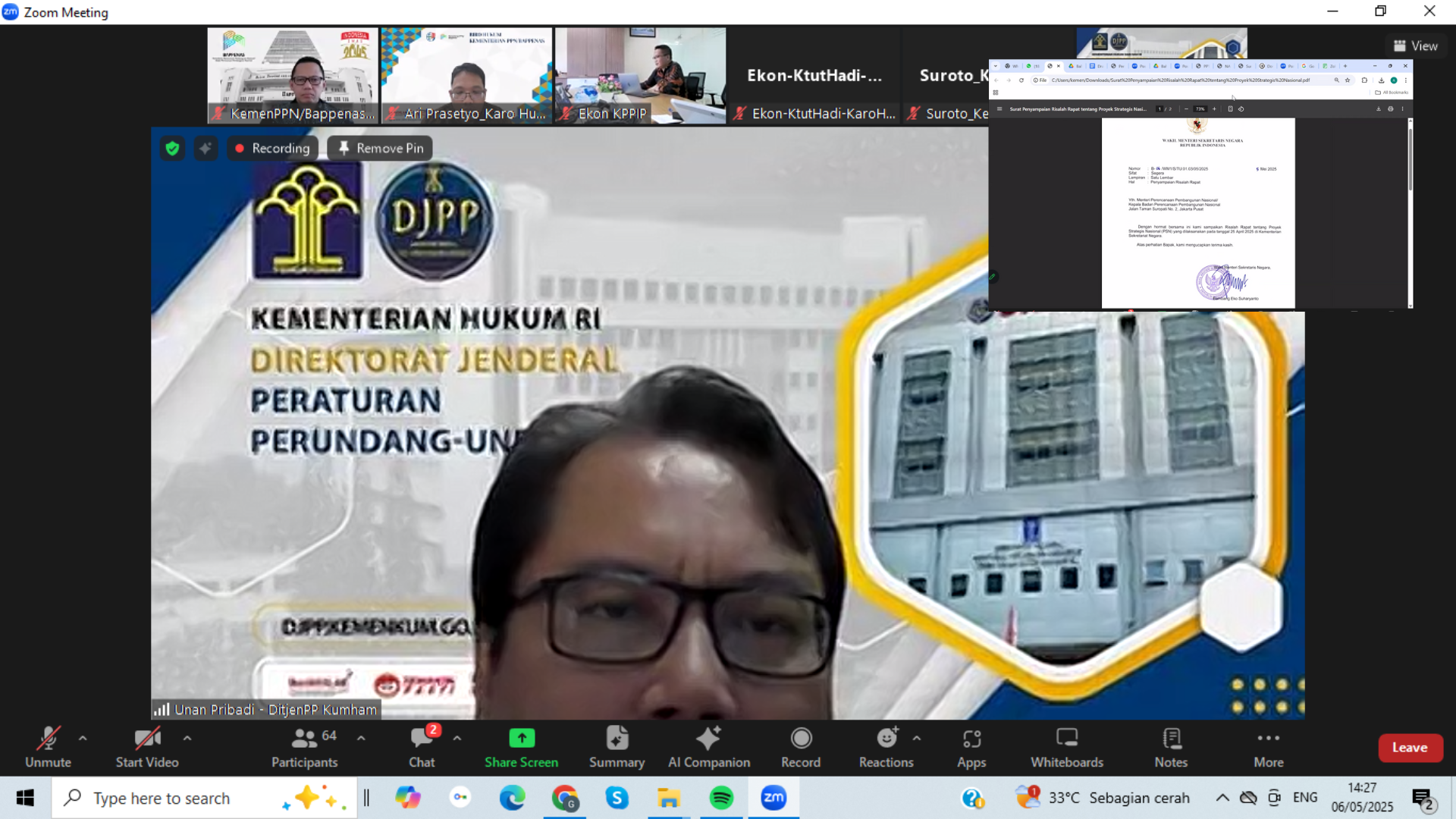Focus the Windows taskbar search box
Screen dimensions: 1456x819
point(203,798)
